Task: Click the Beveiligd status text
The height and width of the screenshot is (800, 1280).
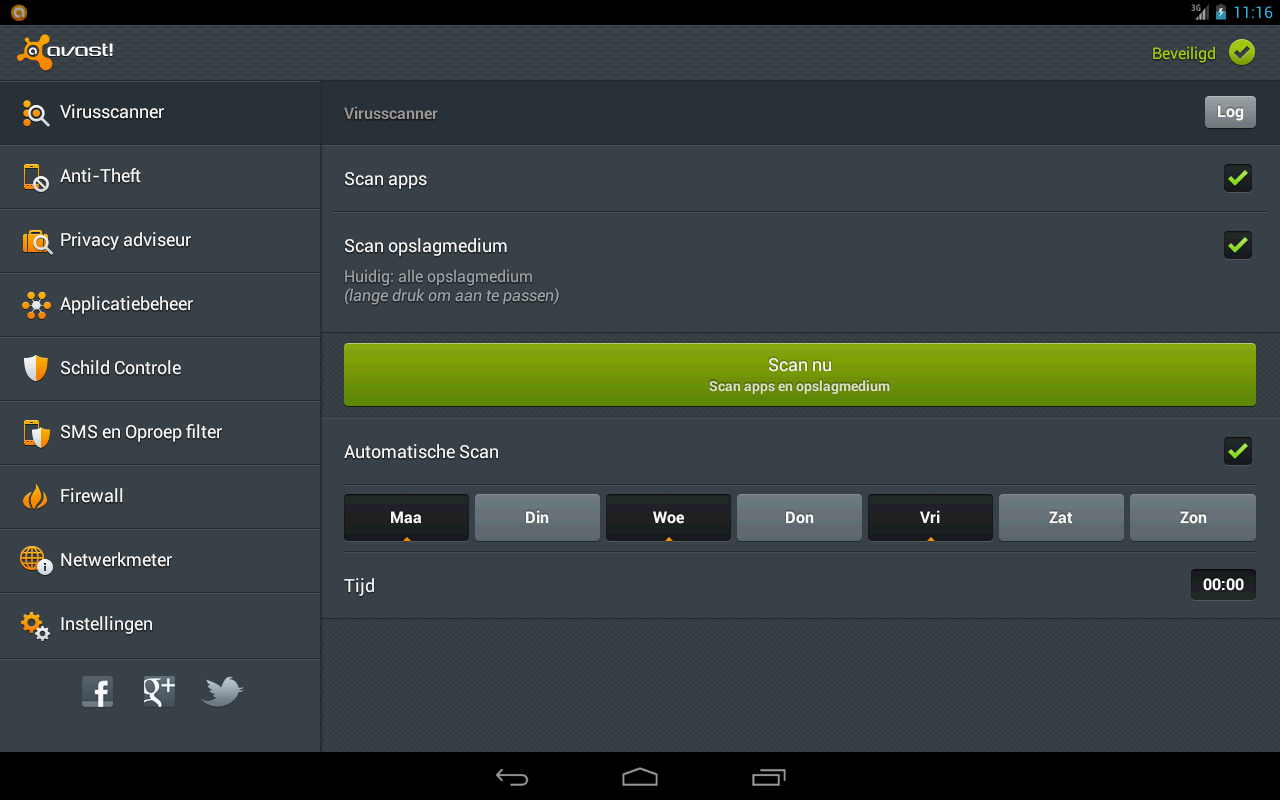Action: point(1184,54)
